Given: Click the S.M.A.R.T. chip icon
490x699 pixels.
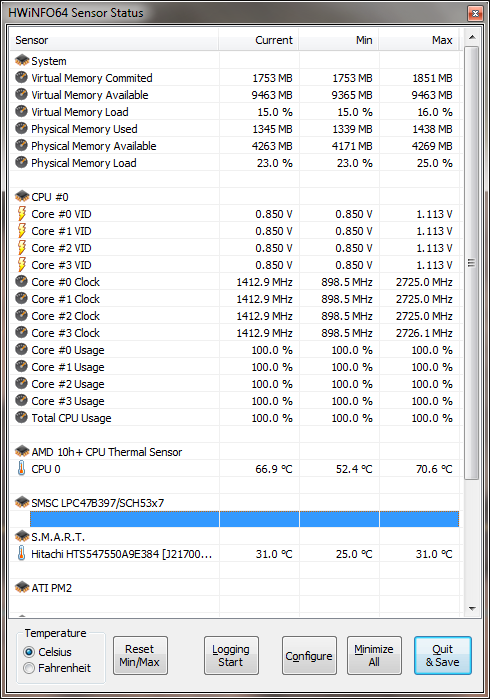Looking at the screenshot, I should 22,536.
